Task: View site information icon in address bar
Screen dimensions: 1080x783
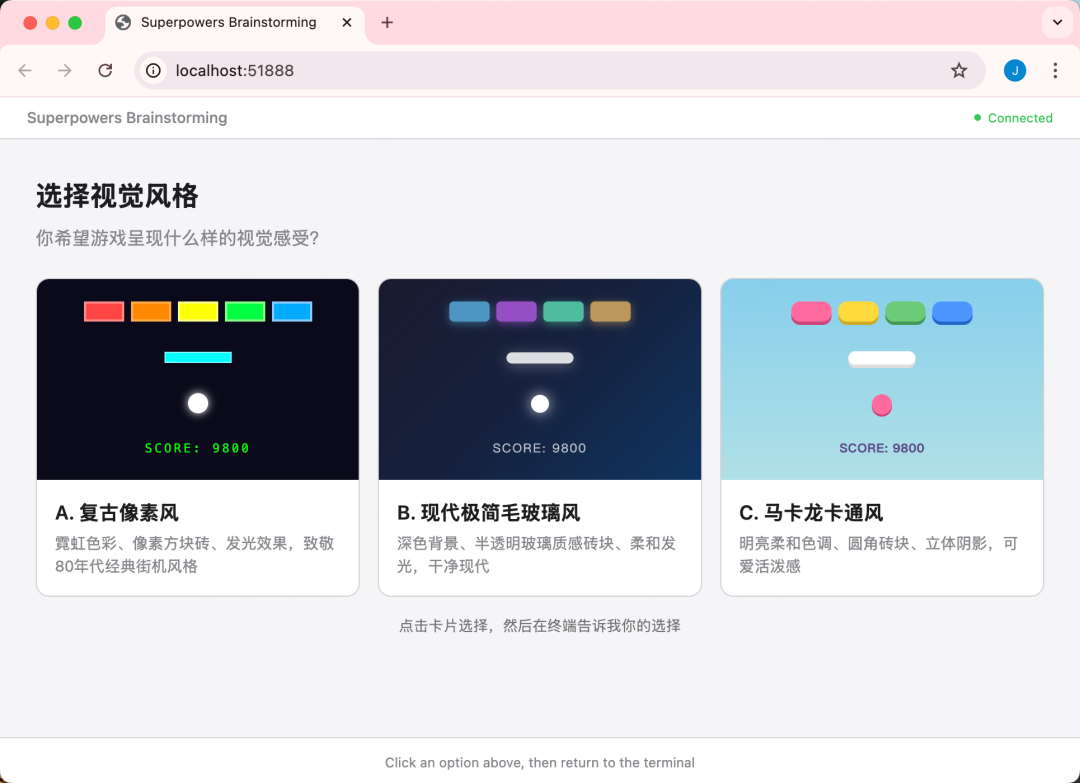Action: 153,70
